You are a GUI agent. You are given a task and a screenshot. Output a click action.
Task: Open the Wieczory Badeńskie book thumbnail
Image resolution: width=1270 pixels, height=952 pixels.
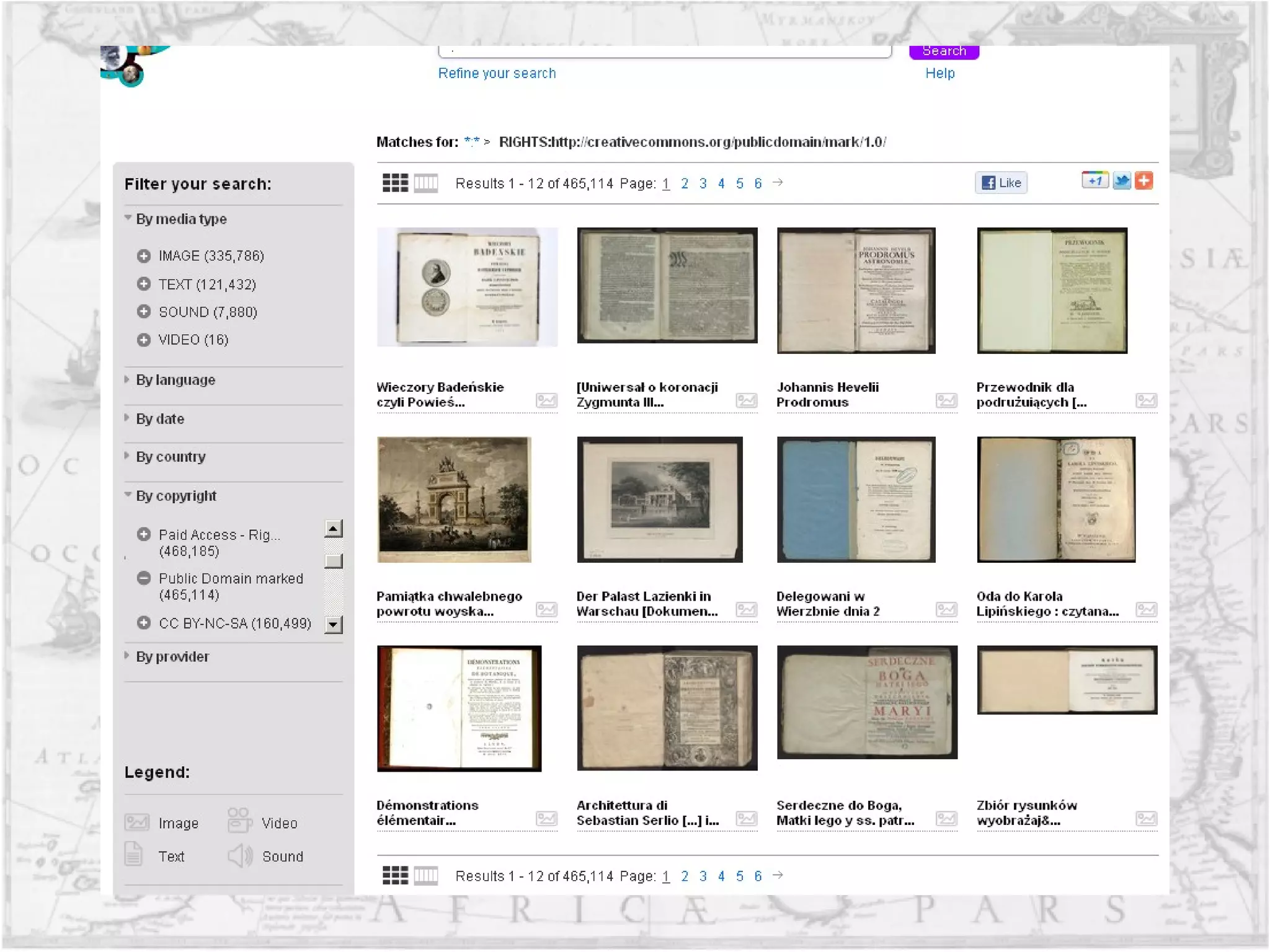pos(467,287)
